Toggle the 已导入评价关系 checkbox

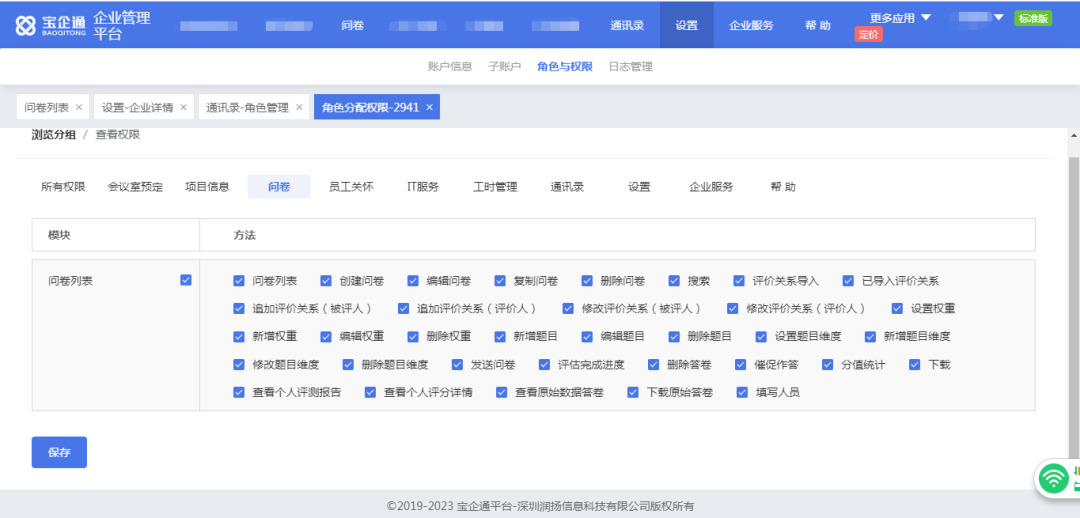[849, 280]
